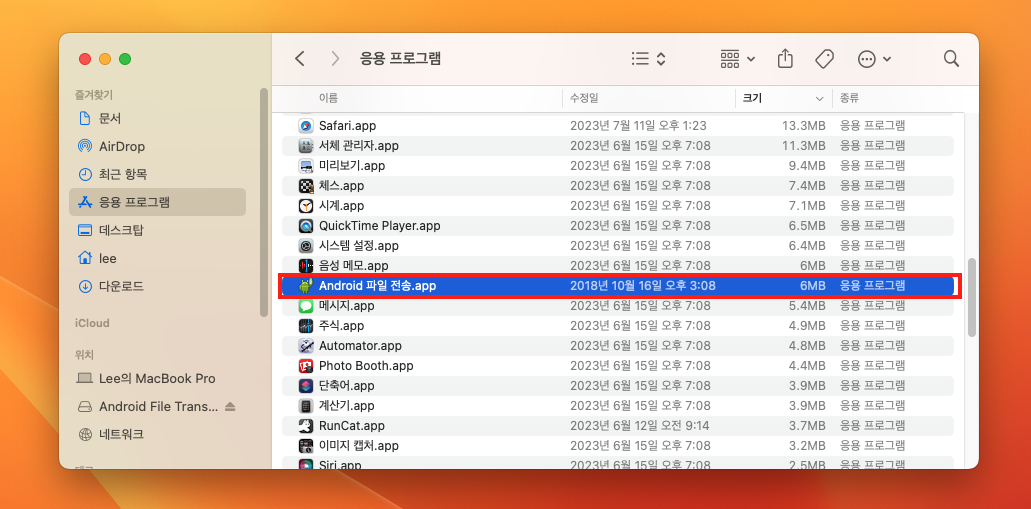This screenshot has height=509, width=1031.
Task: Click the Safari.app file name
Action: 347,126
